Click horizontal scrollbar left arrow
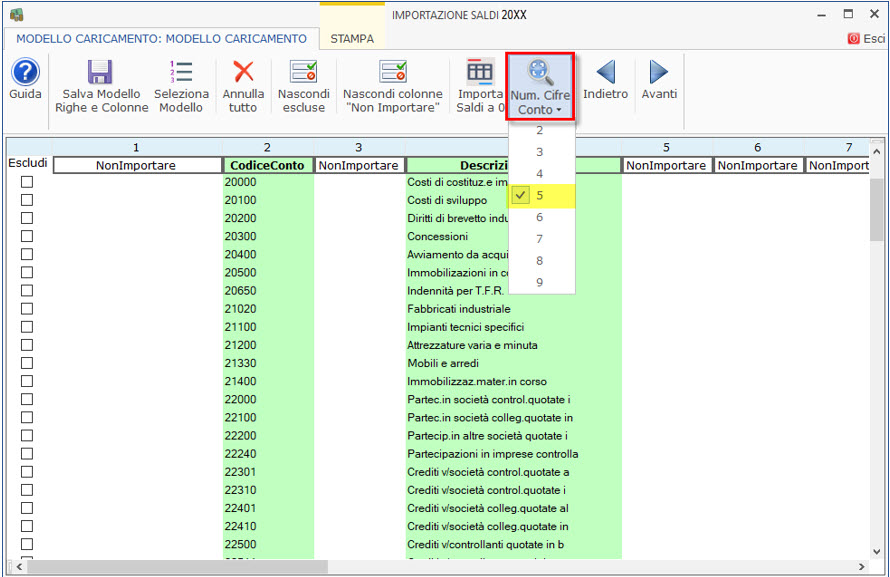This screenshot has height=577, width=890. click(x=19, y=566)
